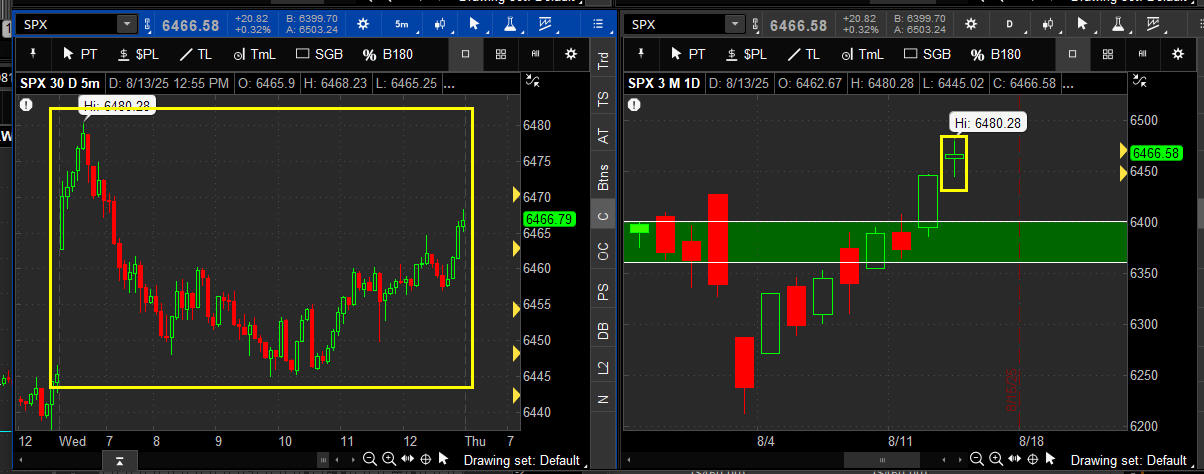The width and height of the screenshot is (1204, 474).
Task: Select the TmL time level tool on left chart
Action: tap(257, 54)
